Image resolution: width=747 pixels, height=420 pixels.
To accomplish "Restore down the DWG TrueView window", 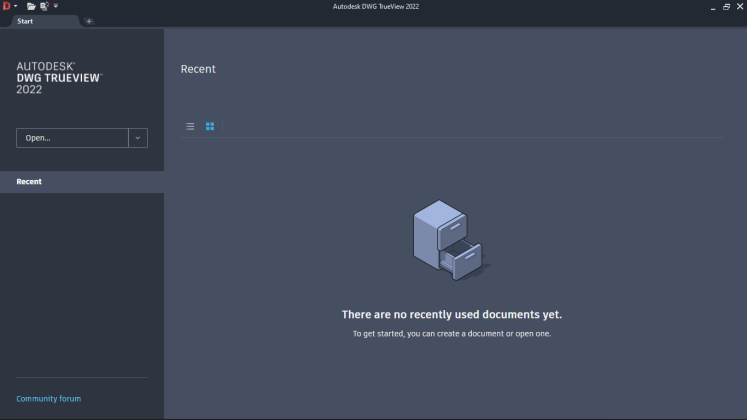I will click(x=727, y=7).
